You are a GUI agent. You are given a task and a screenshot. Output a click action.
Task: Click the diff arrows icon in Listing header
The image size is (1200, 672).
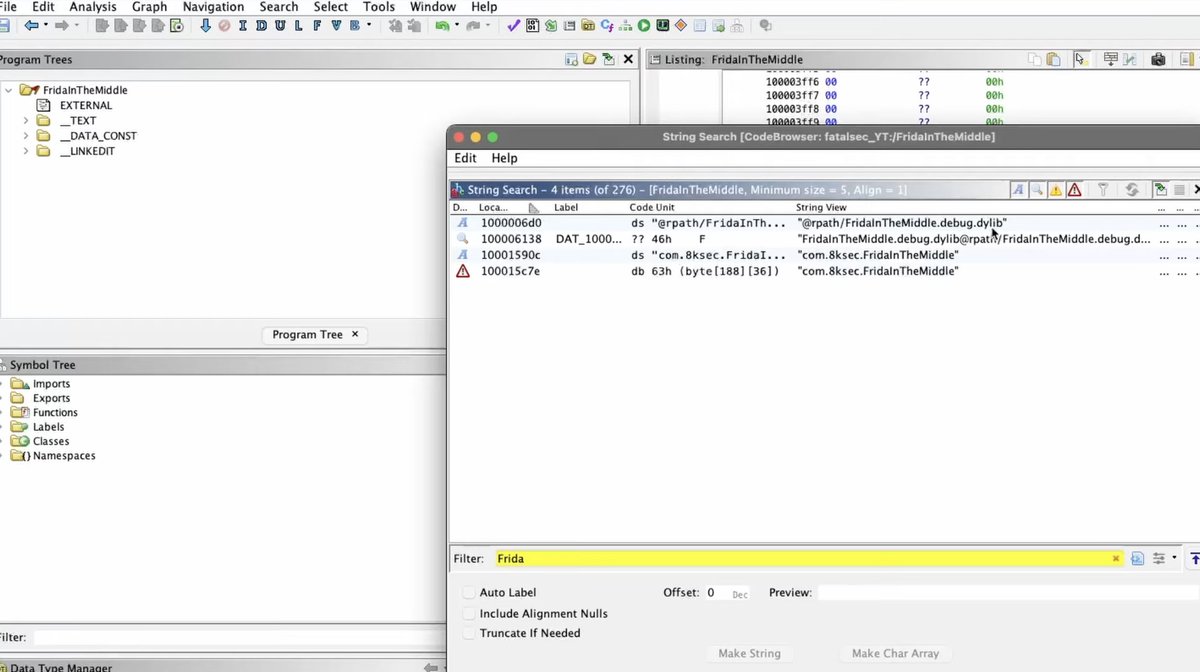coord(1130,60)
